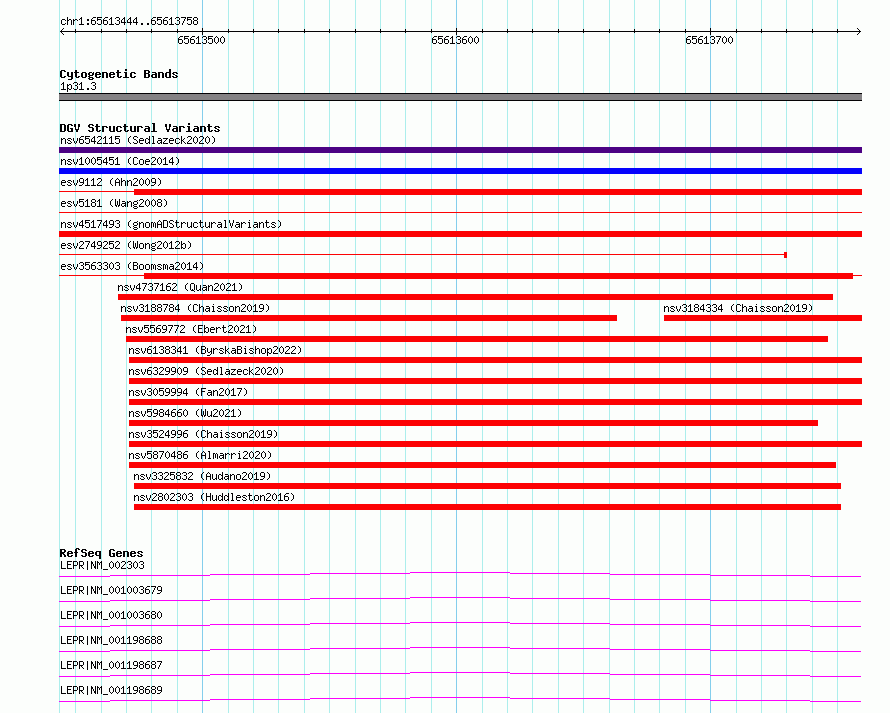Click nsv2802303 (Huddleston2016) label
This screenshot has height=713, width=890.
click(x=214, y=497)
